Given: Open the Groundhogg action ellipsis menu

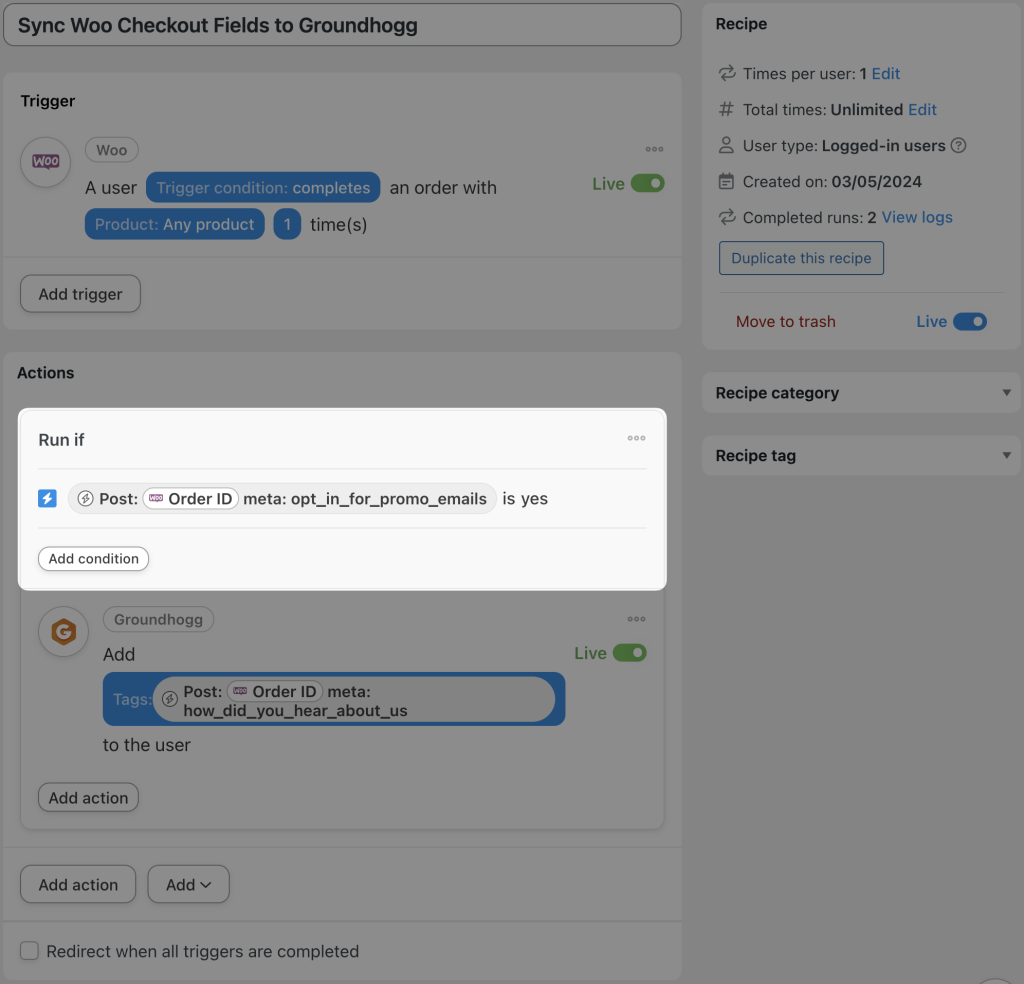Looking at the screenshot, I should tap(636, 619).
